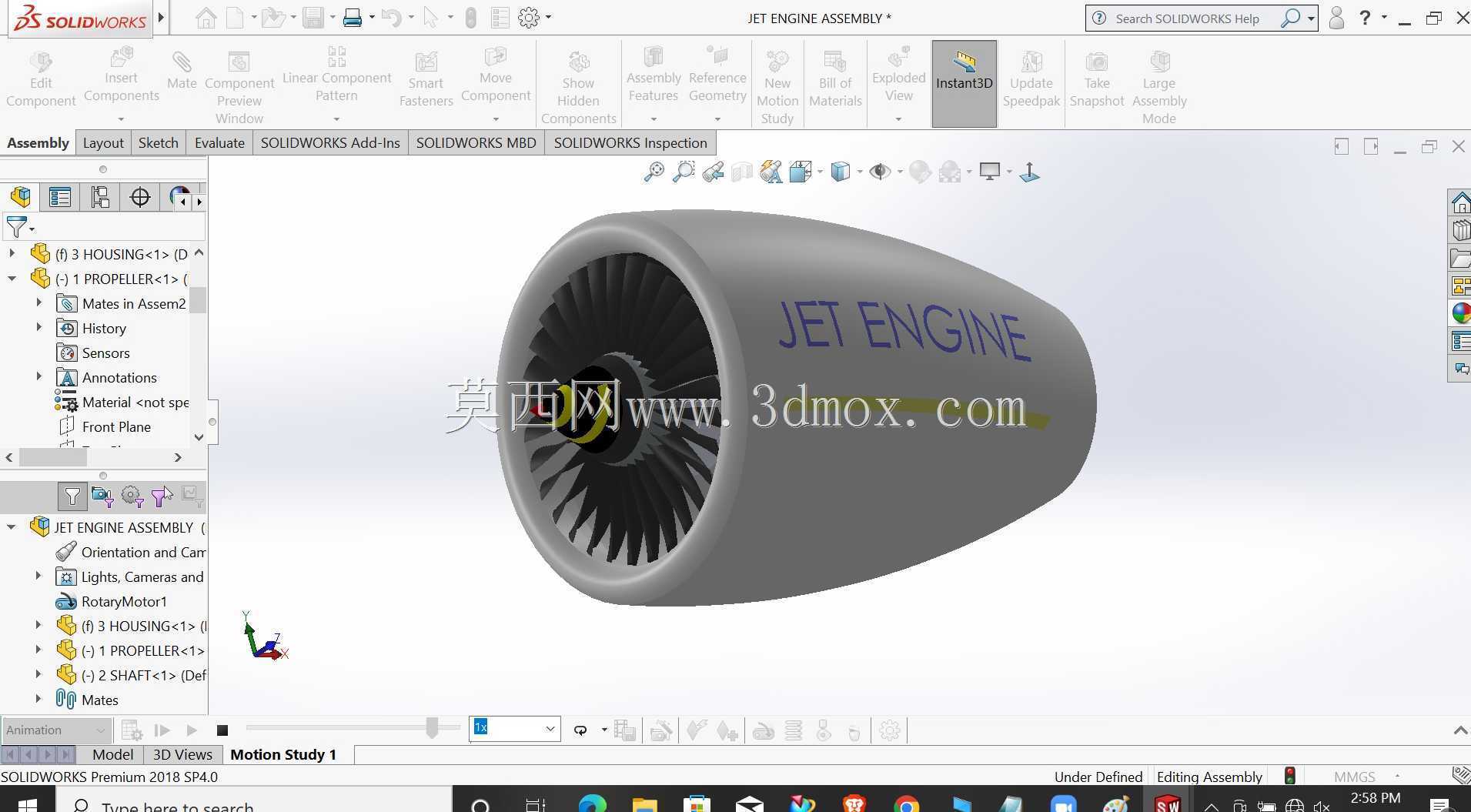Expand the Mates in Assem2 folder

39,303
